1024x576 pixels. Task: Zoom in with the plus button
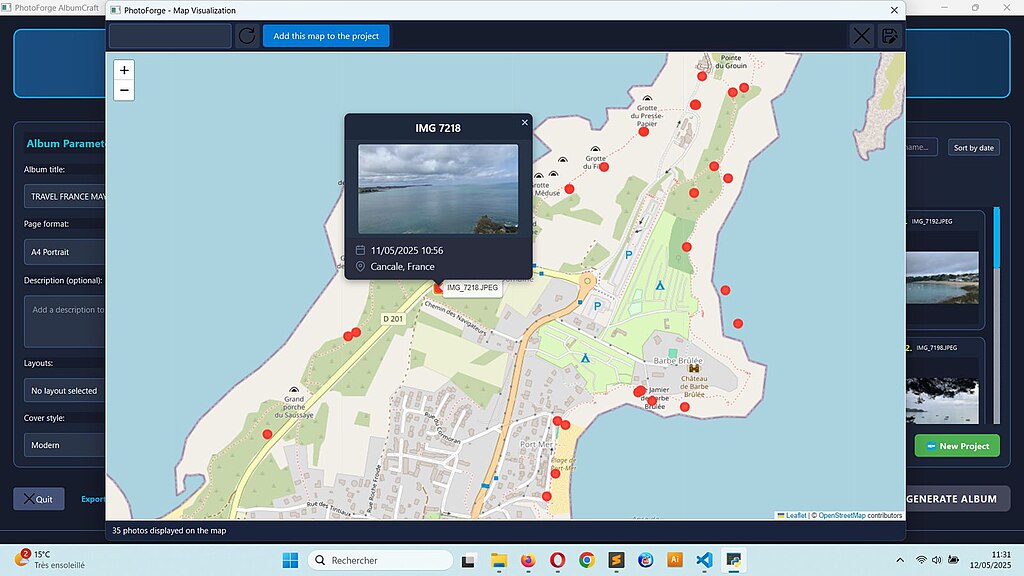tap(124, 70)
